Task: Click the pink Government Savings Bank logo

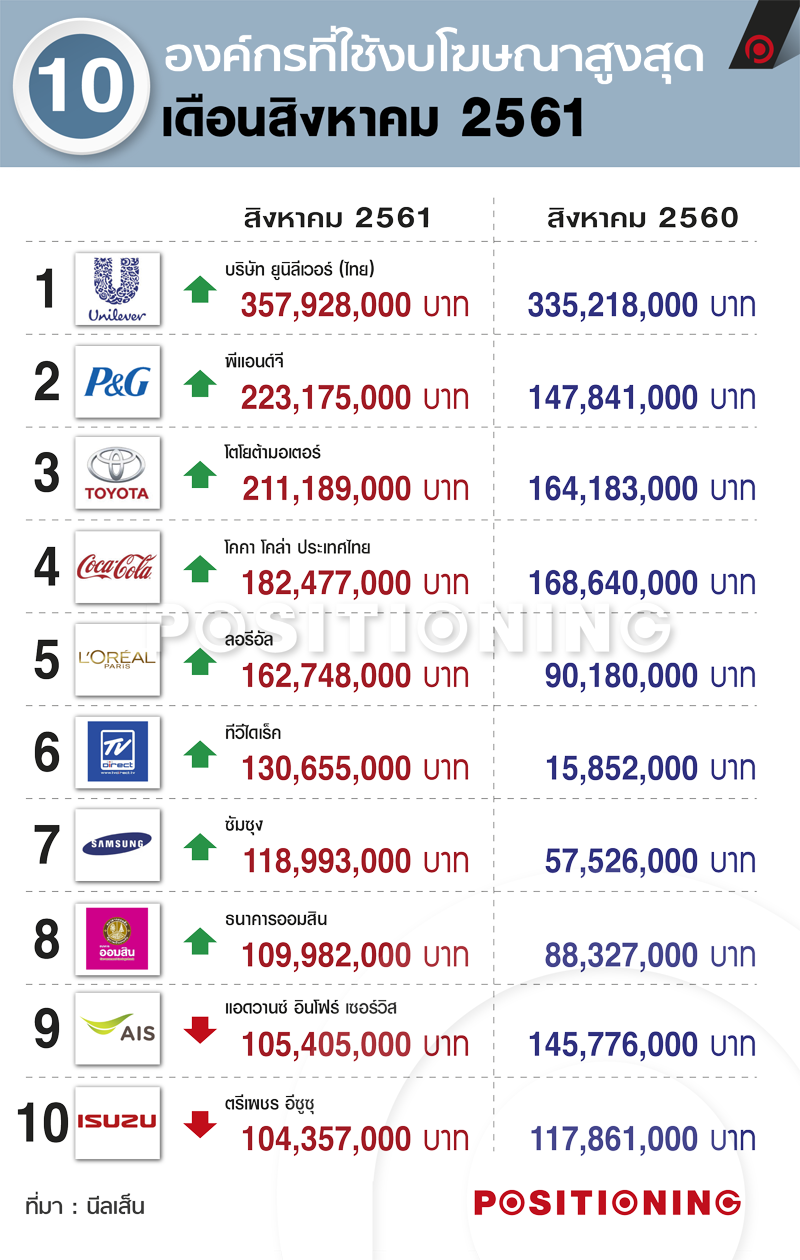Action: (118, 938)
